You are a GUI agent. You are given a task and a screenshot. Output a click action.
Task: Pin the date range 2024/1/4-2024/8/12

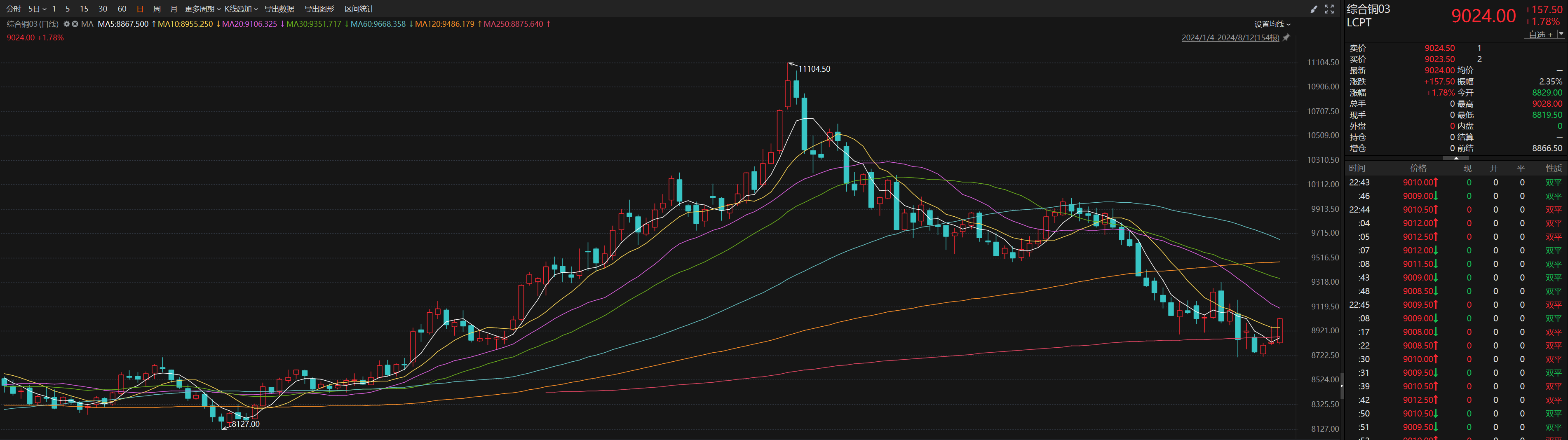pos(1286,38)
